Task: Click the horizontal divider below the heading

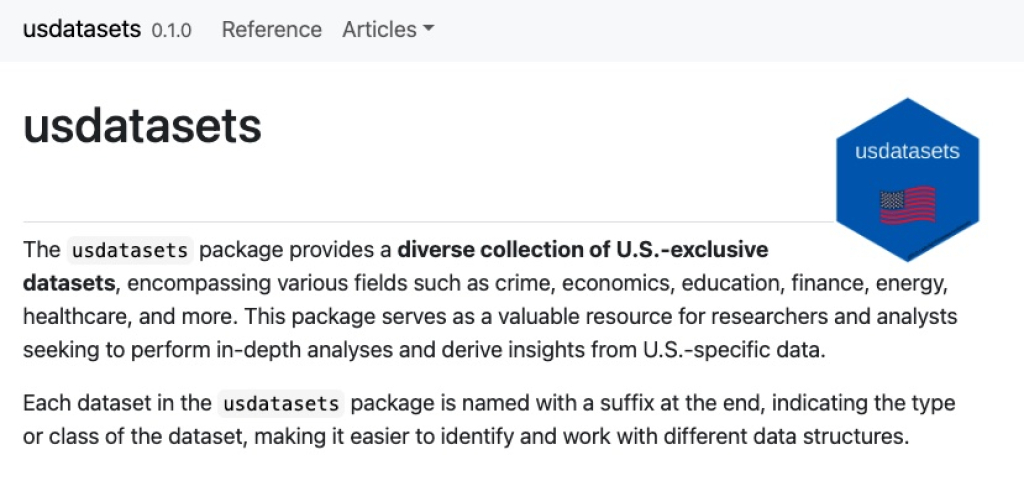Action: coord(430,222)
